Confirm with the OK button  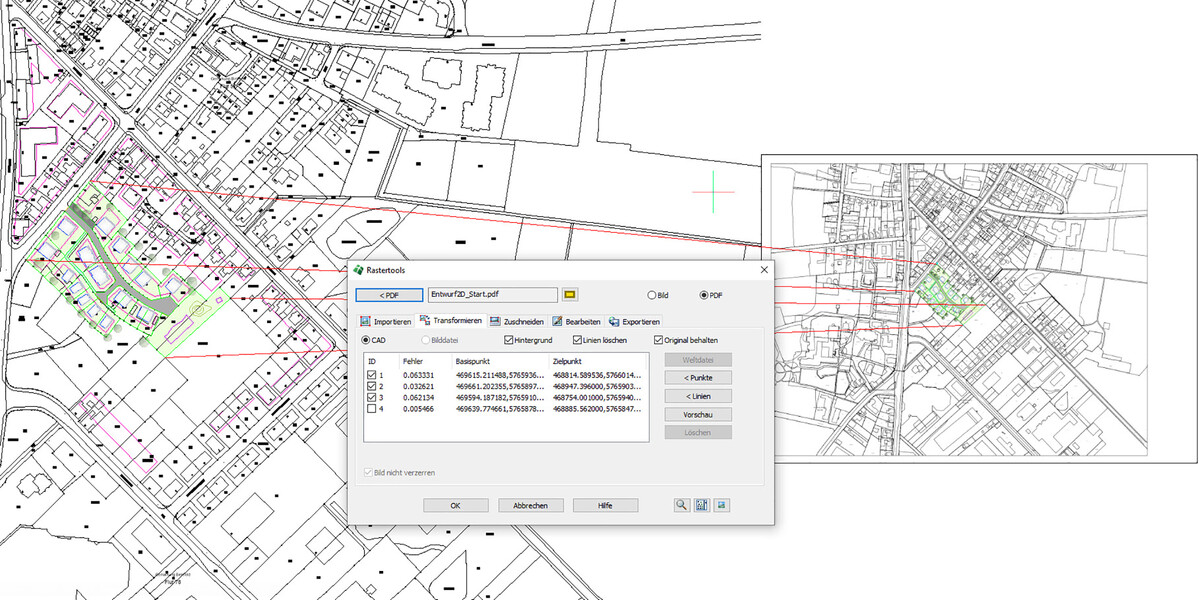(456, 505)
